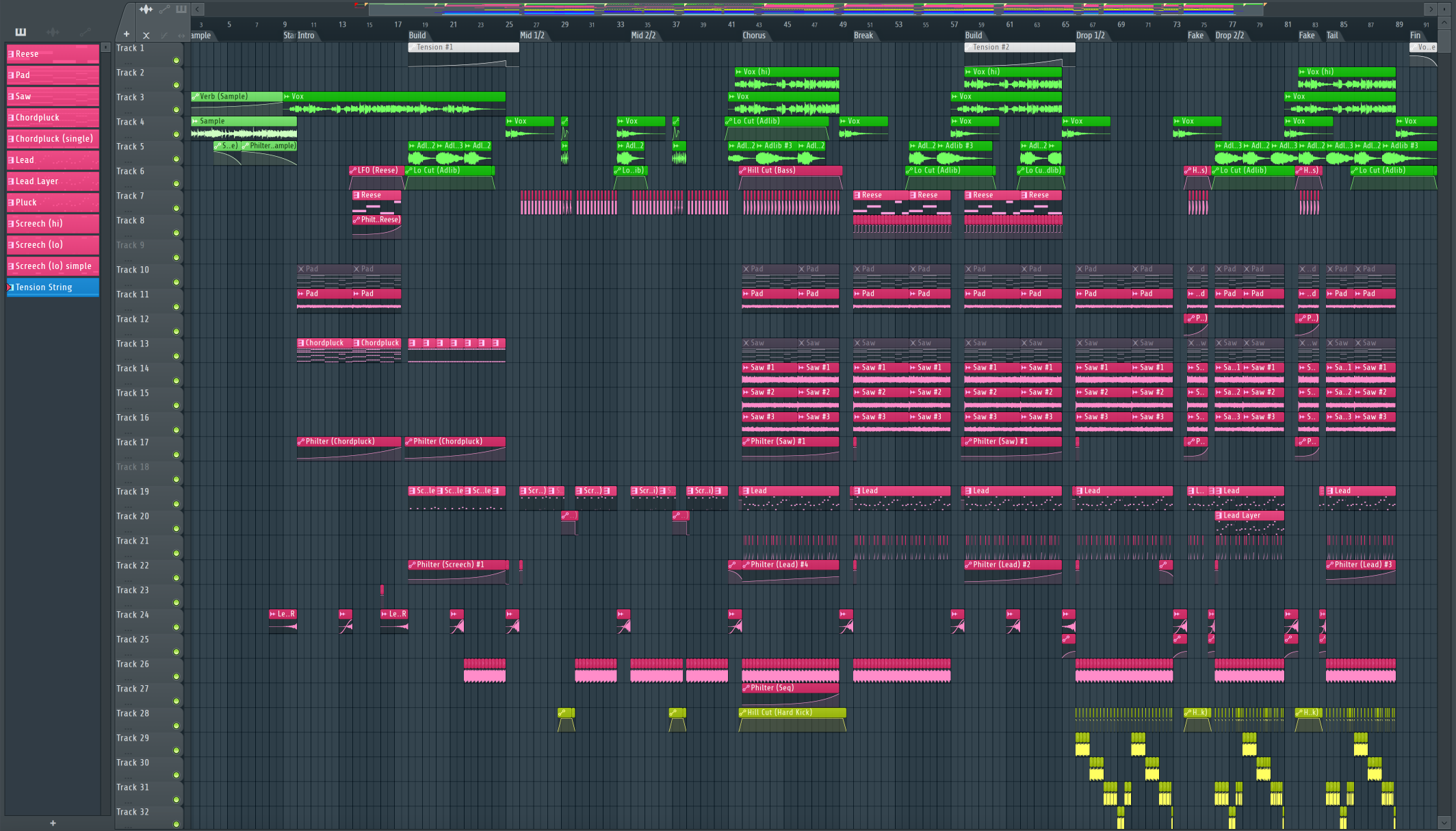Mute Track 10 with its green LED
Image resolution: width=1456 pixels, height=831 pixels.
176,282
